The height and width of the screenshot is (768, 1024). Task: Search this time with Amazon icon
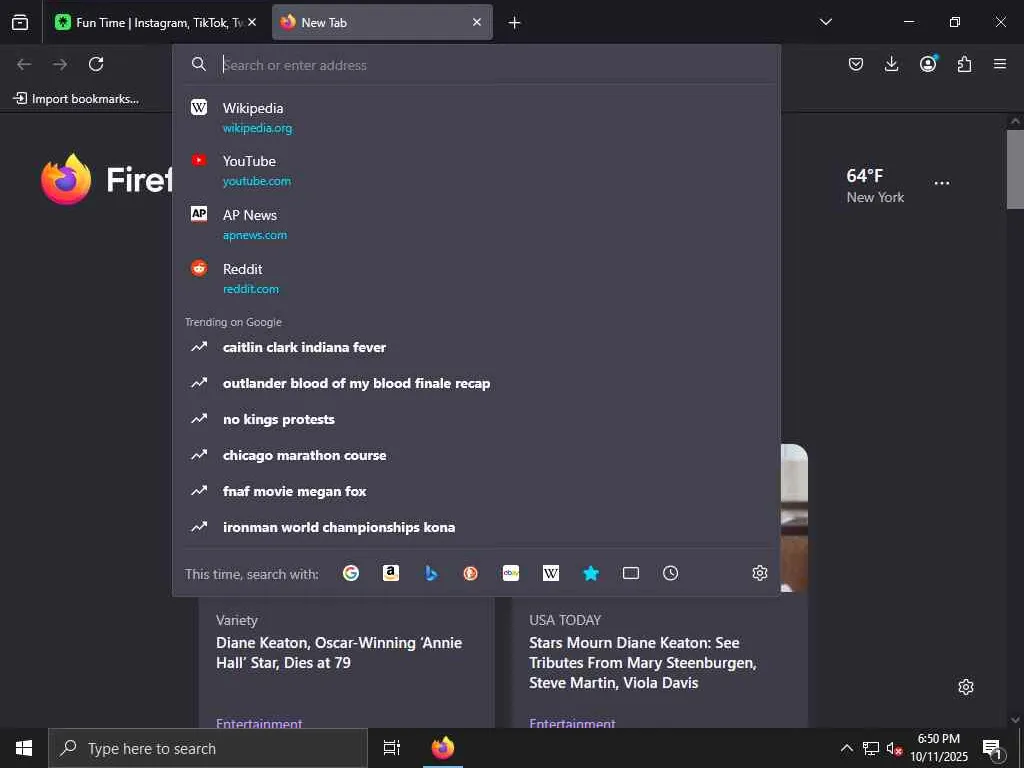click(391, 573)
